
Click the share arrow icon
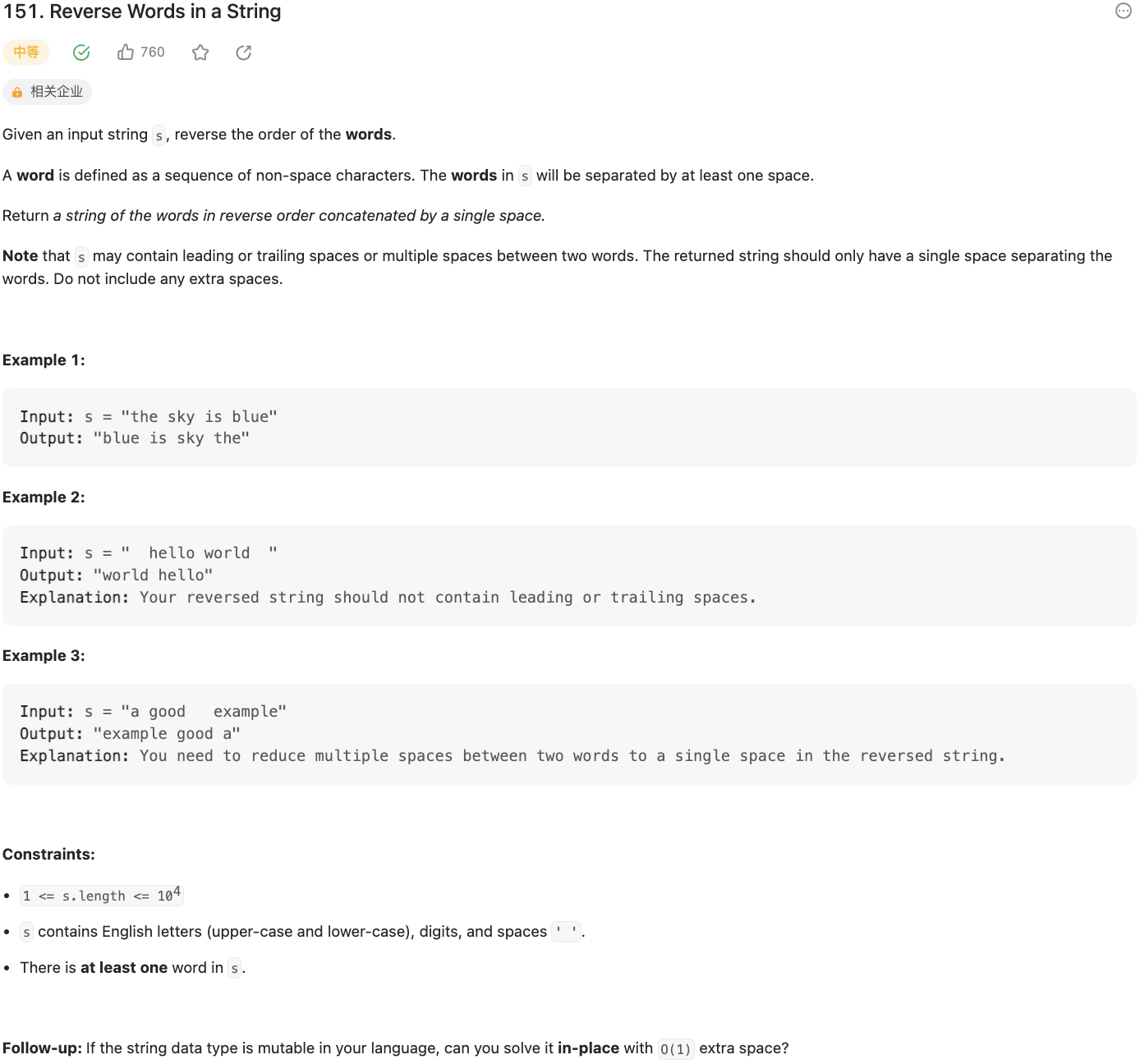coord(244,53)
